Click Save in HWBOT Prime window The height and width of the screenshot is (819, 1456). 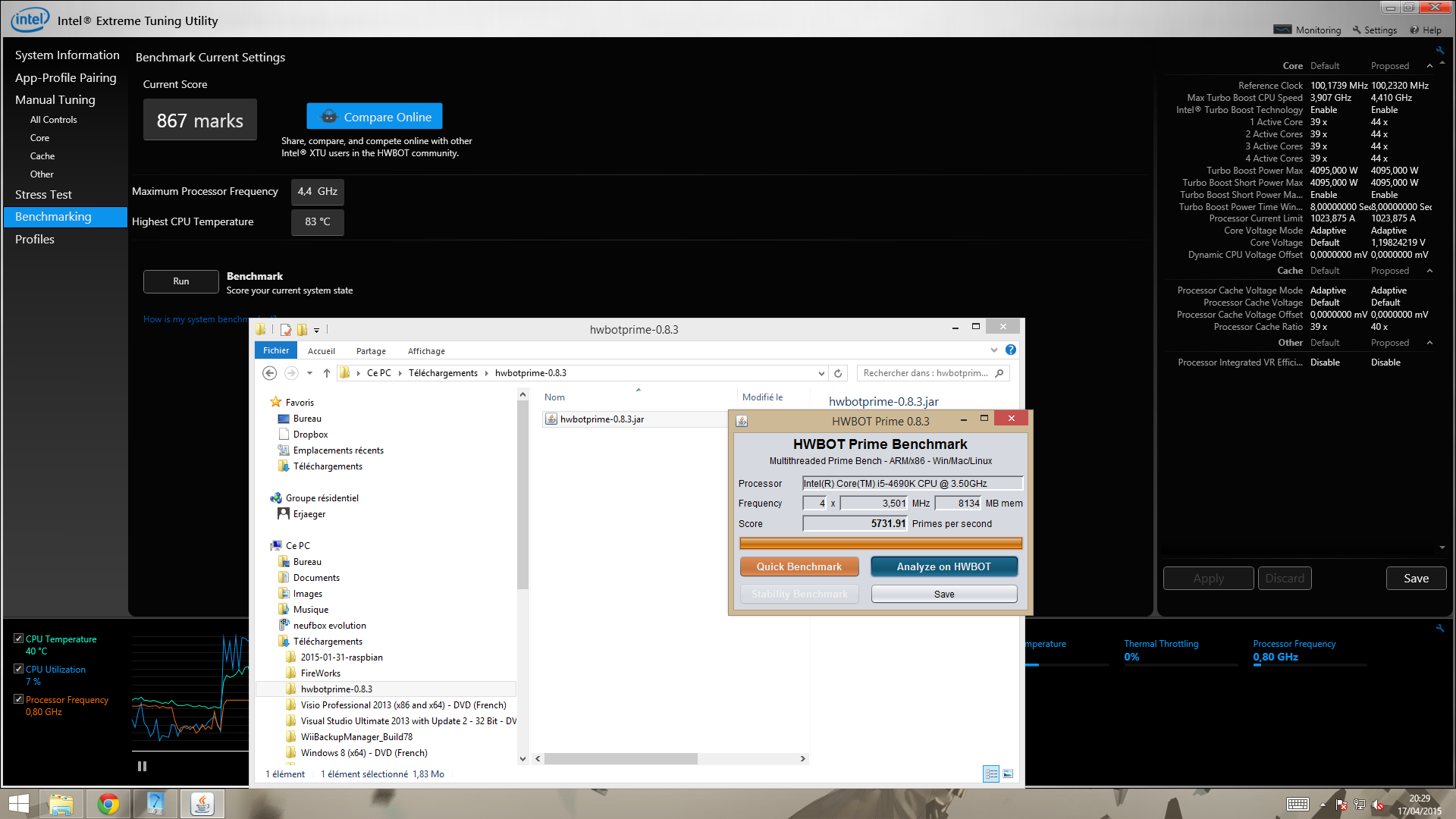coord(944,594)
